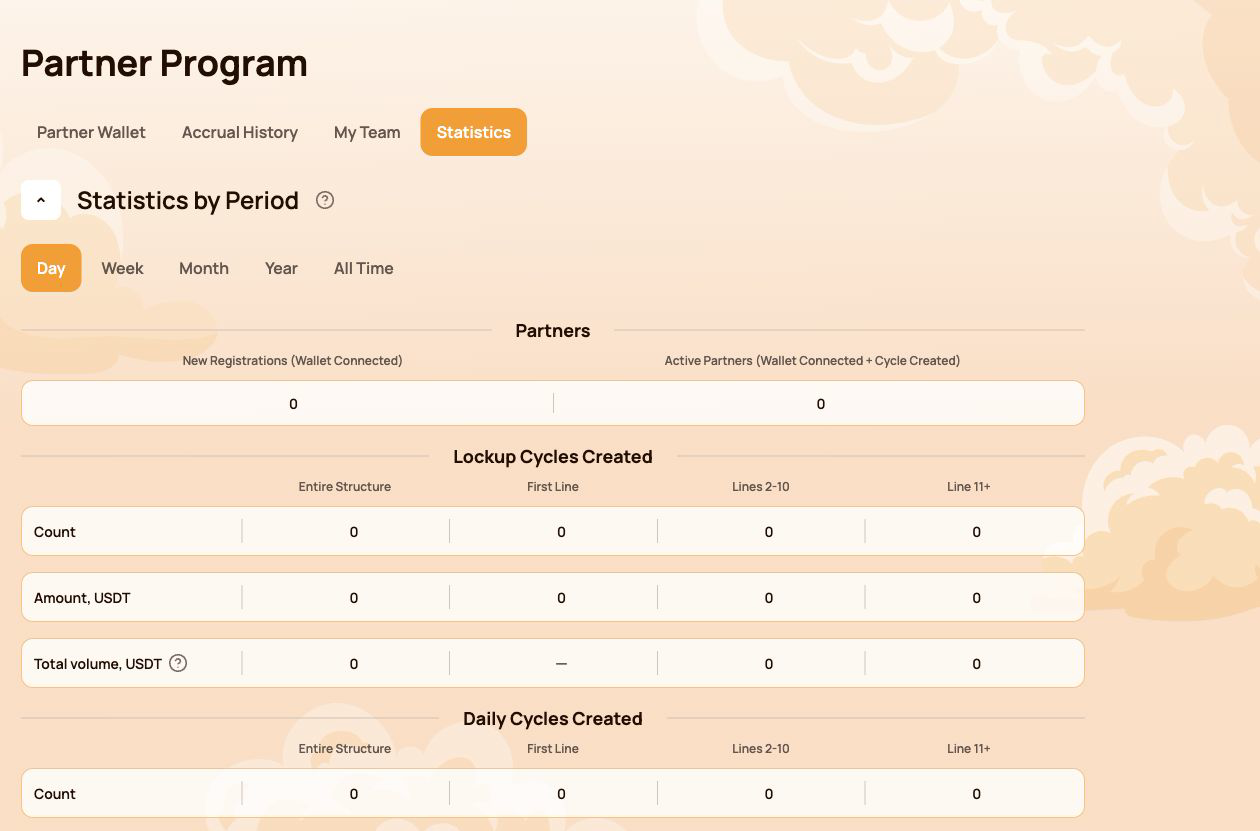Click New Registrations (Wallet Connected) label
The image size is (1260, 831).
[292, 361]
